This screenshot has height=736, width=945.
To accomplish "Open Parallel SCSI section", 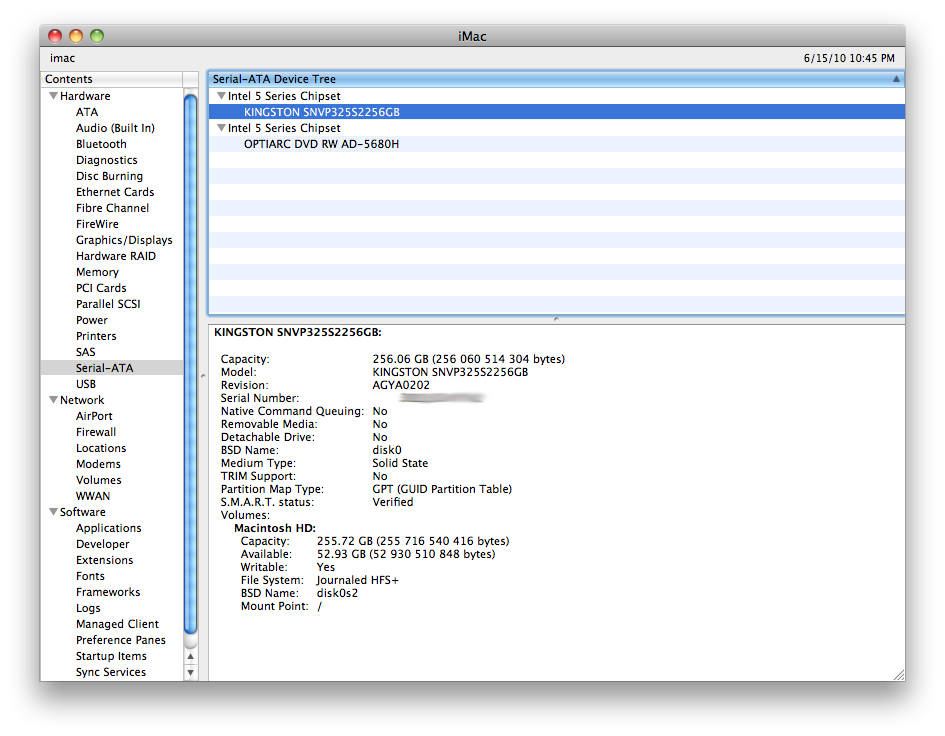I will click(108, 304).
